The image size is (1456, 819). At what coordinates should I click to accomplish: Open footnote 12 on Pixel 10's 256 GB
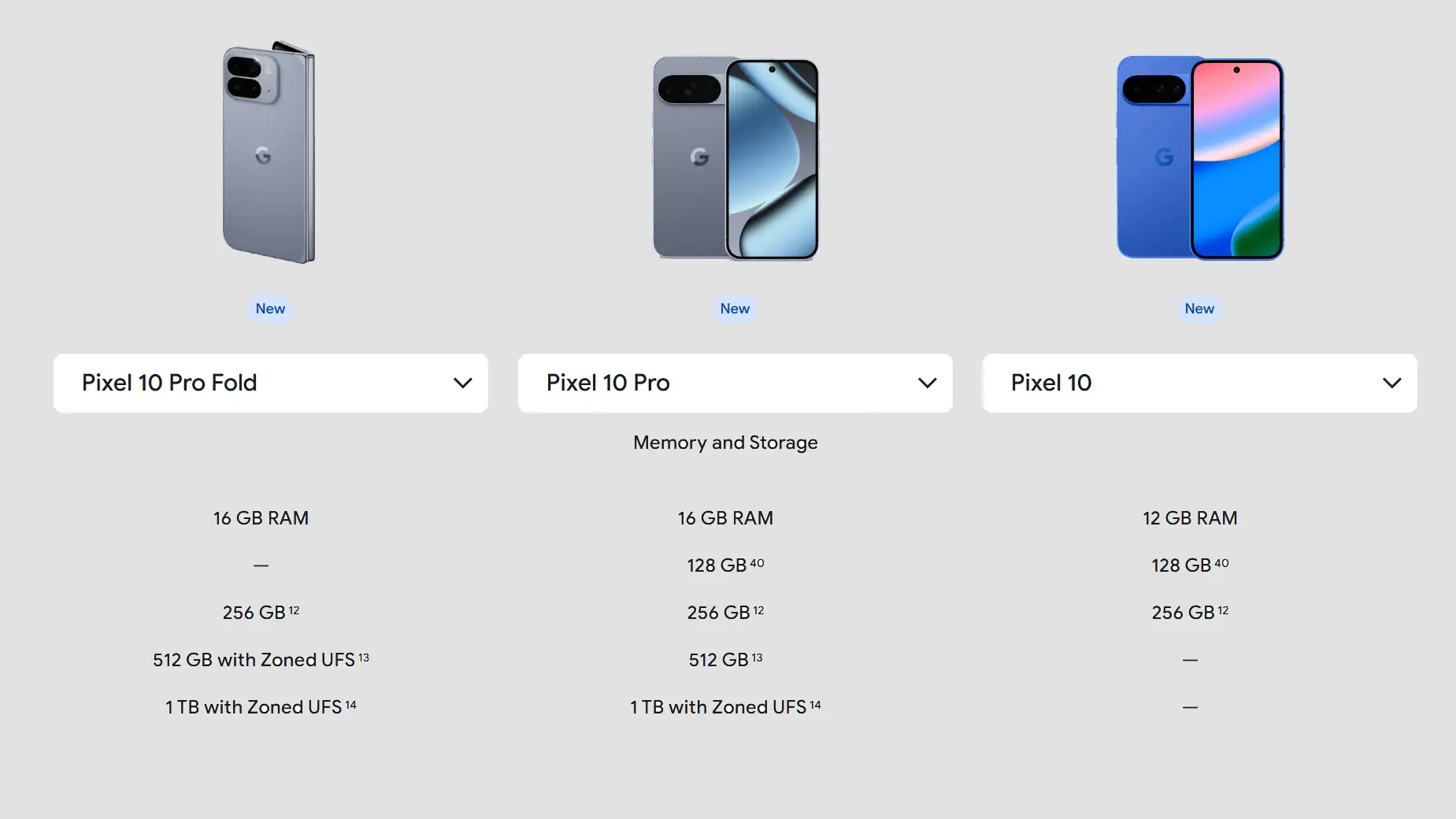(1223, 610)
